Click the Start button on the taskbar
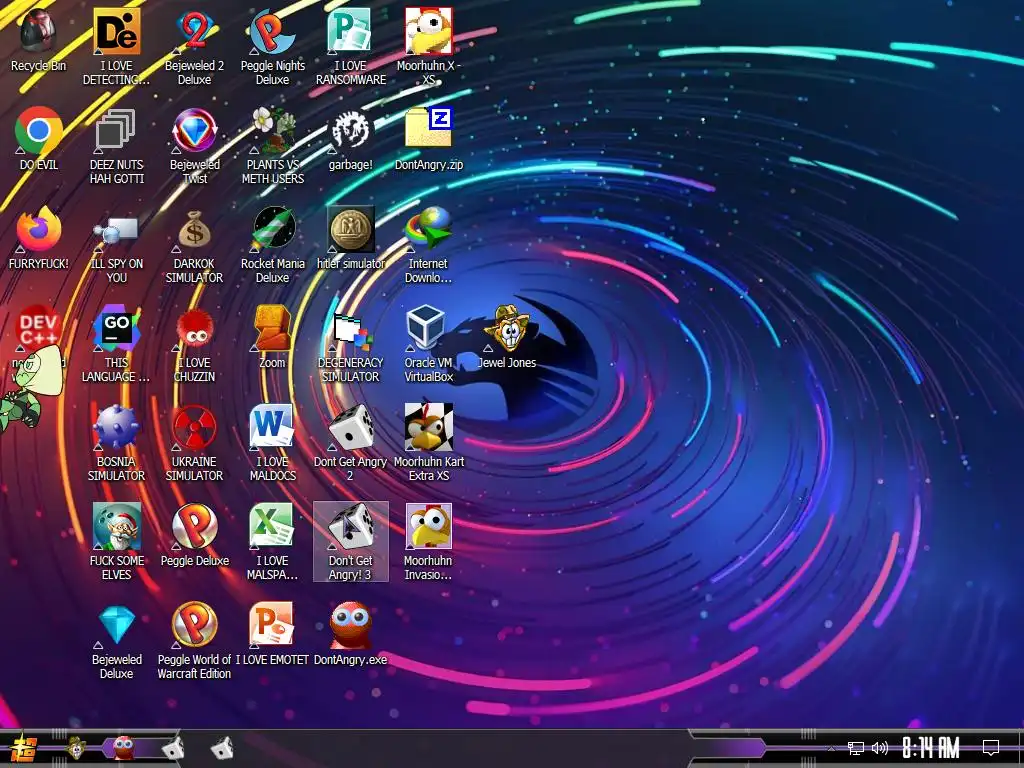 23,749
